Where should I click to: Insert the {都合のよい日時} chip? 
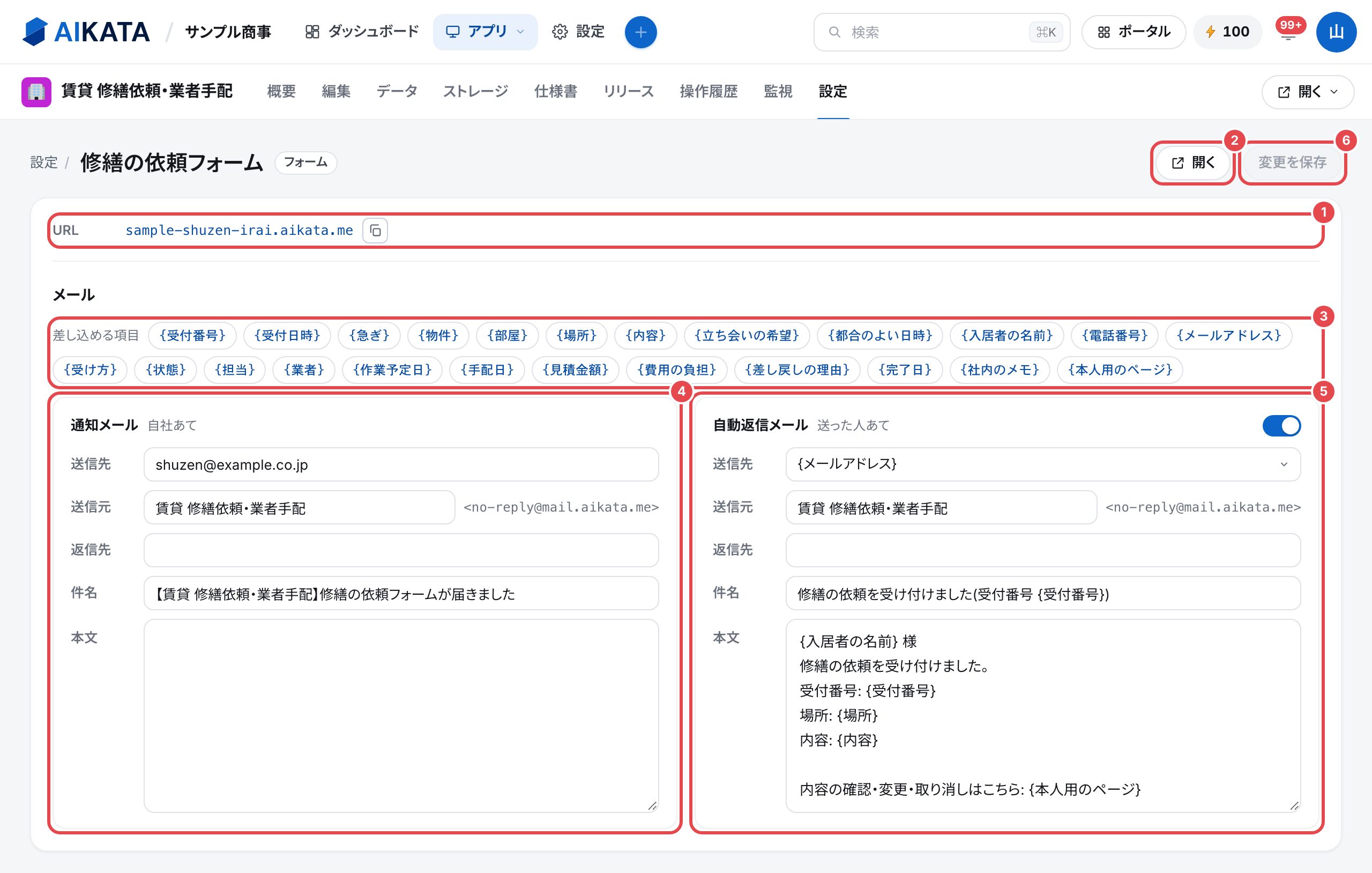(x=879, y=335)
